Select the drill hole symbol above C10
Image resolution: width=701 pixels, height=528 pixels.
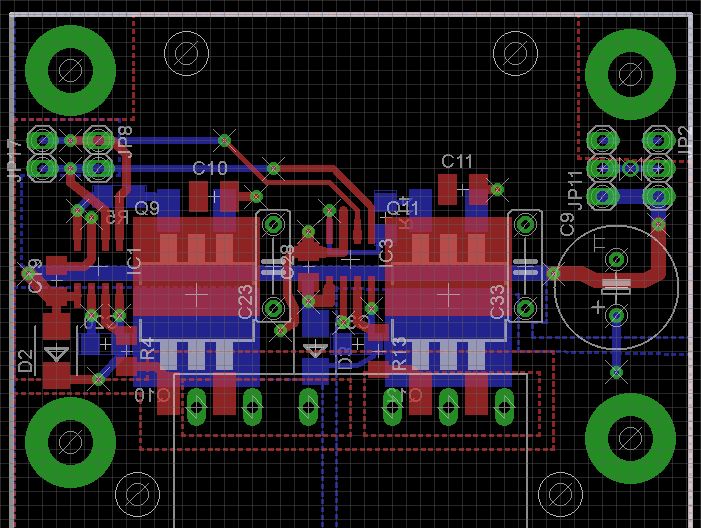186,53
